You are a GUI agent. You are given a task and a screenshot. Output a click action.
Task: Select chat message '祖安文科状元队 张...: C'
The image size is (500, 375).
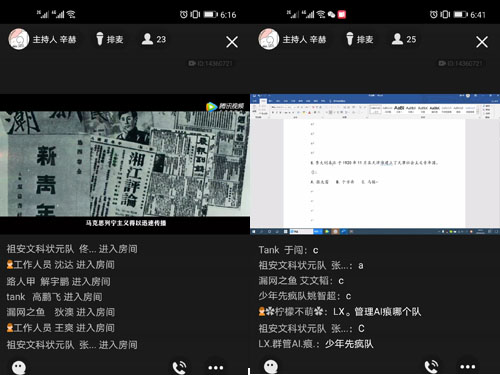(x=311, y=328)
